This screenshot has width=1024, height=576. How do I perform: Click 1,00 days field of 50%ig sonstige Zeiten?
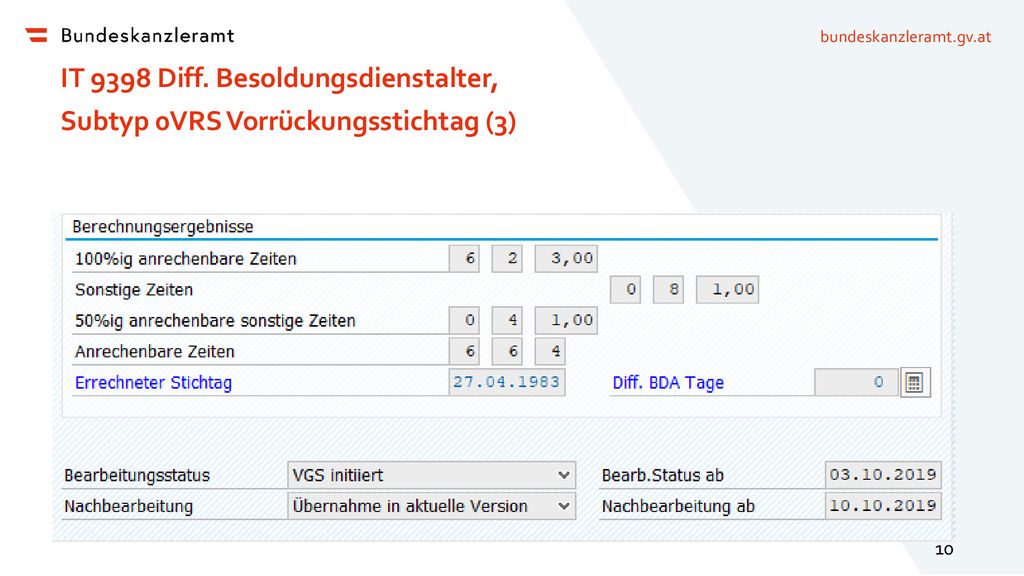pos(566,321)
